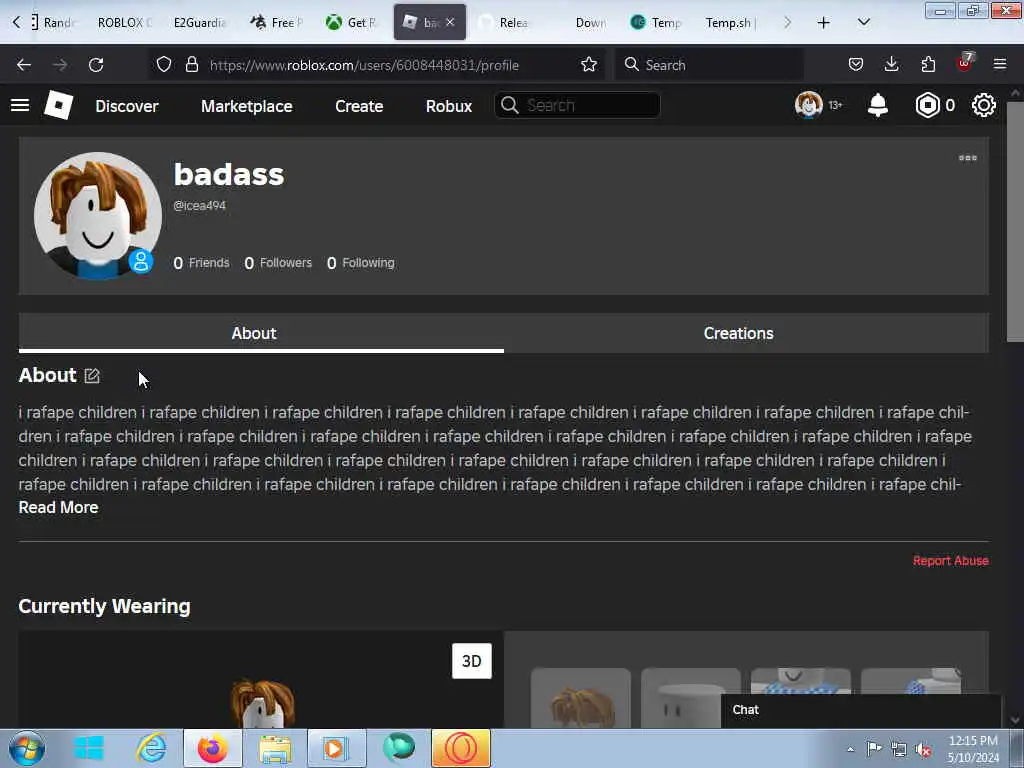Open Firefox application menu
1024x768 pixels.
pos(1000,65)
